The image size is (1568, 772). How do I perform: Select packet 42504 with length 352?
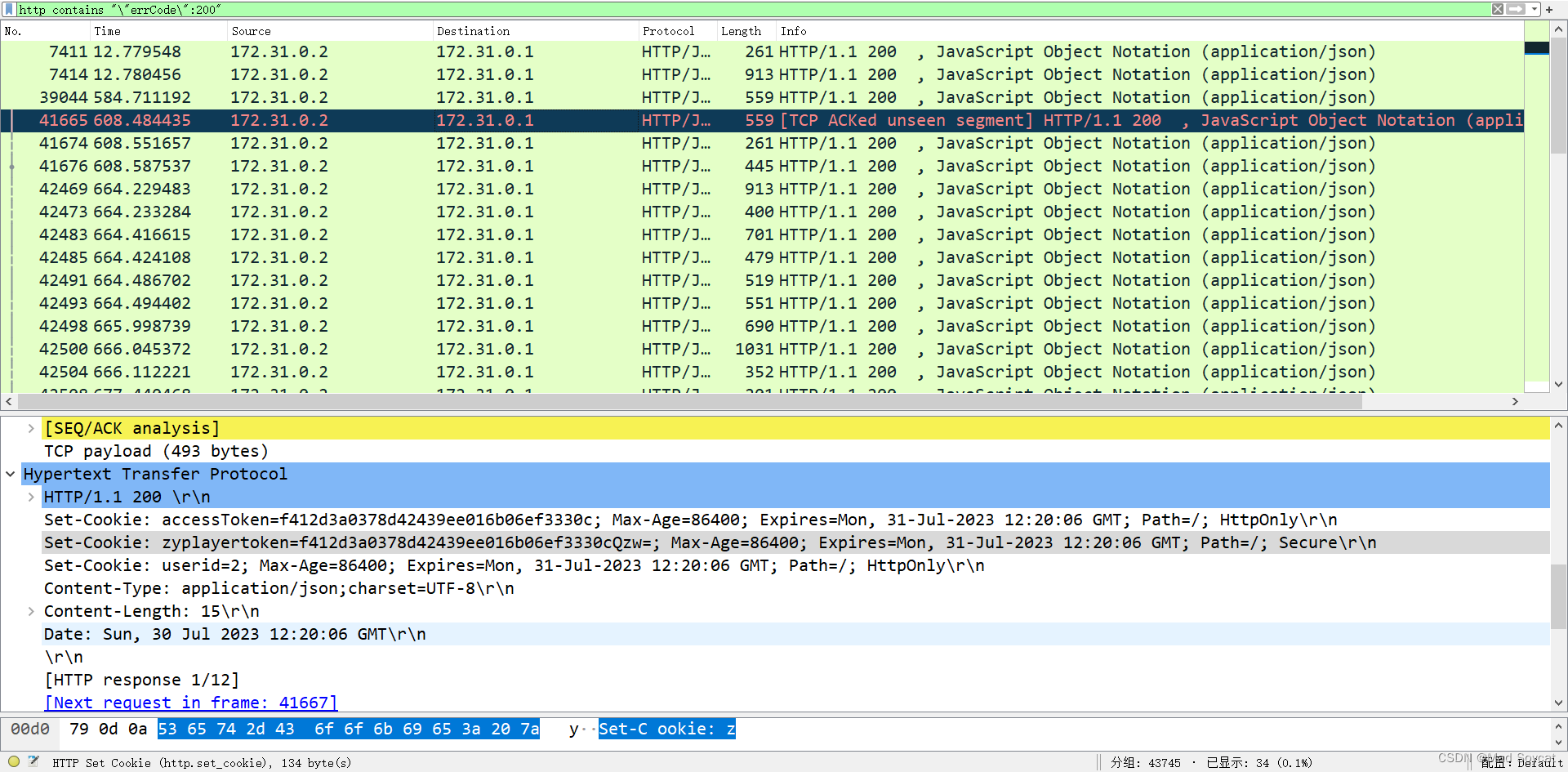pos(762,372)
